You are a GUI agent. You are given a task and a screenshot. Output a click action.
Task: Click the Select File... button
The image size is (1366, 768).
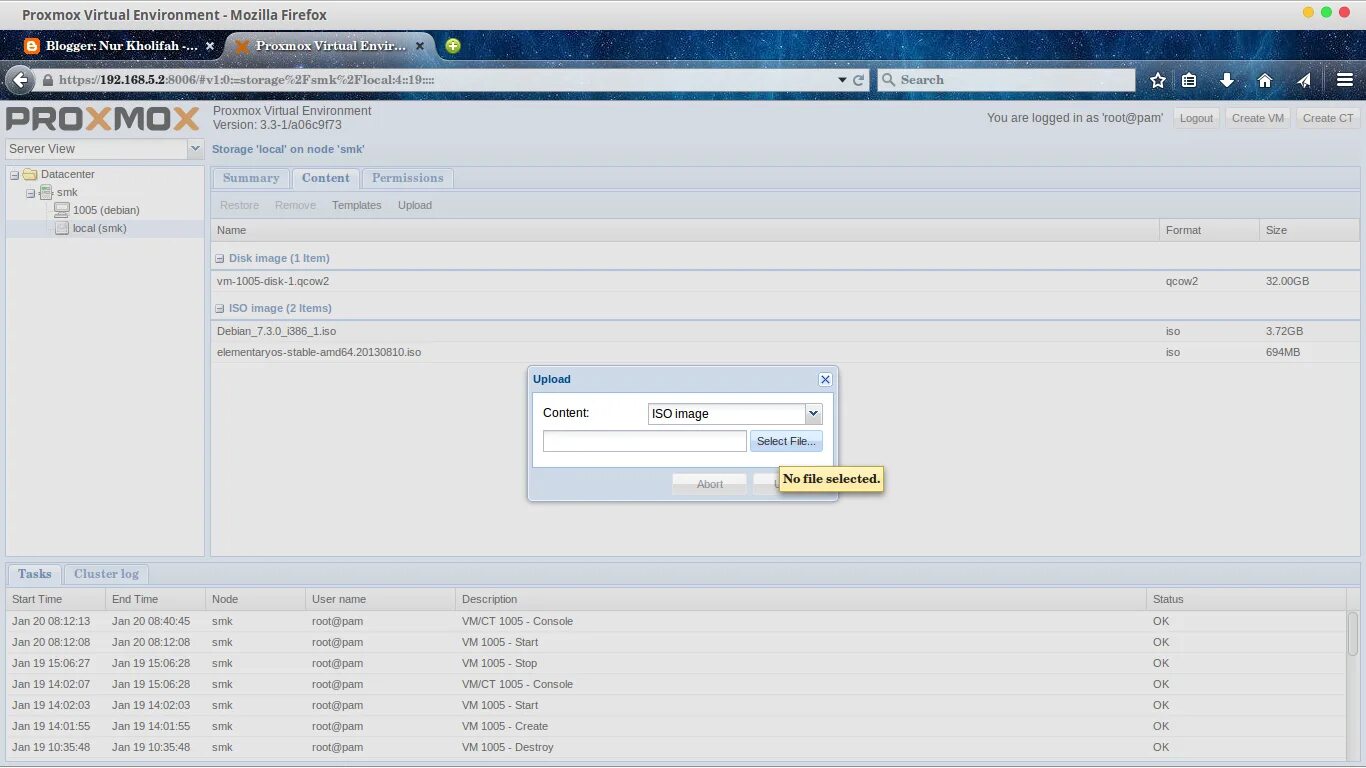[786, 441]
